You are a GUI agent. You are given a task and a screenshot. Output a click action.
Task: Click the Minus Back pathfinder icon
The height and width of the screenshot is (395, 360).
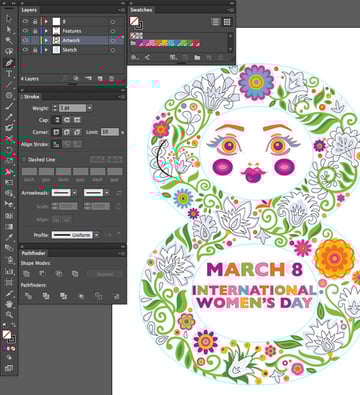click(x=116, y=296)
